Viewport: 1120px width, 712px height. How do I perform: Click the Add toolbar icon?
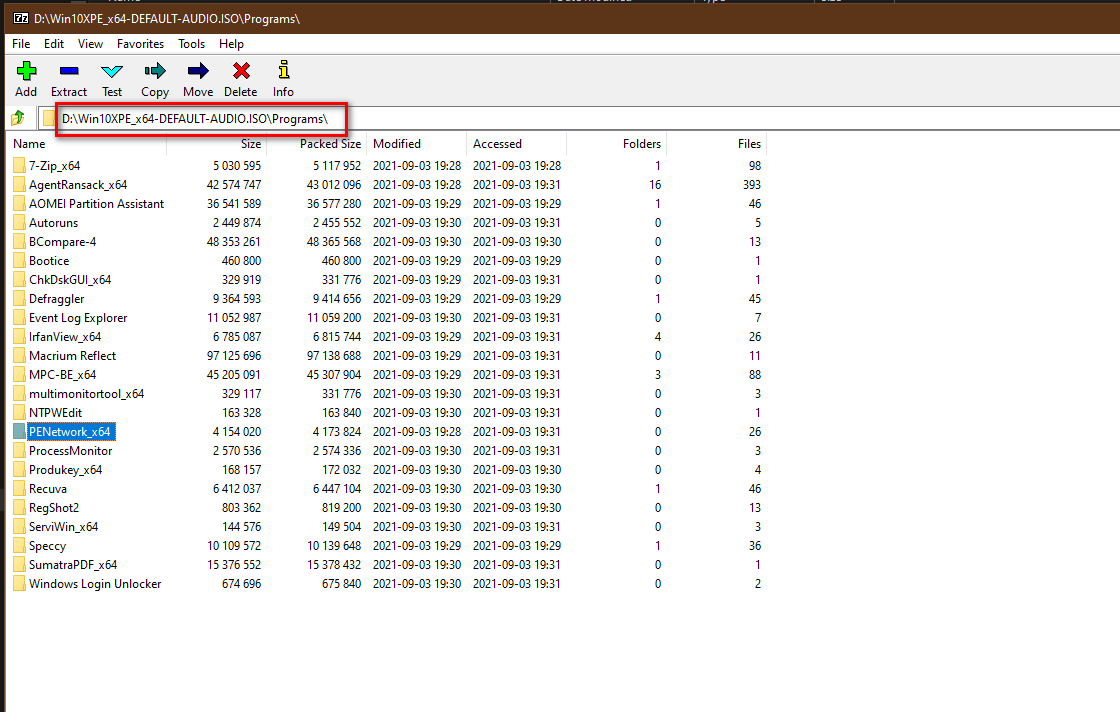click(26, 71)
